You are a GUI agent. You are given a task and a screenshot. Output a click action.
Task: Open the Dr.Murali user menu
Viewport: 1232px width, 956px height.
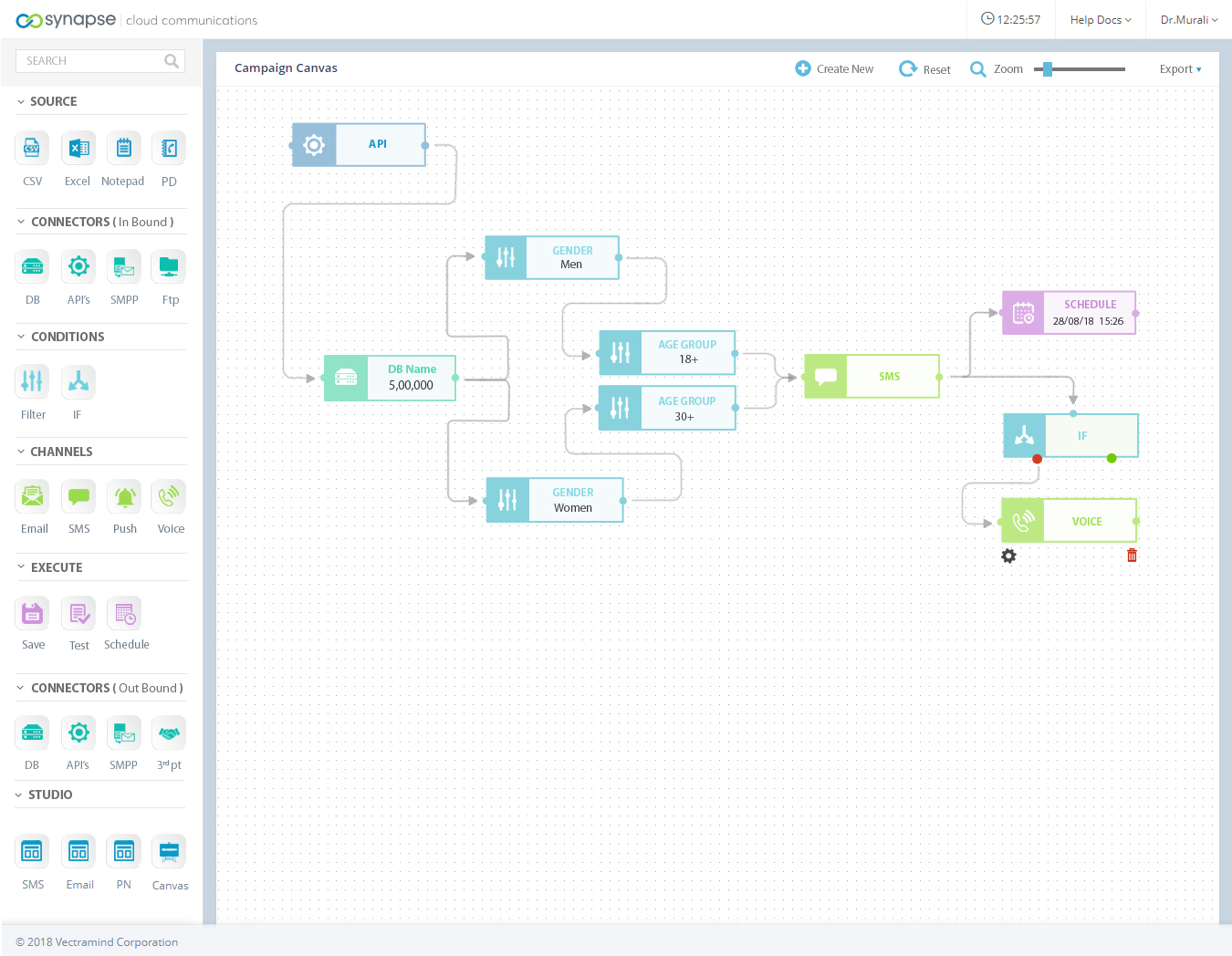click(x=1188, y=20)
